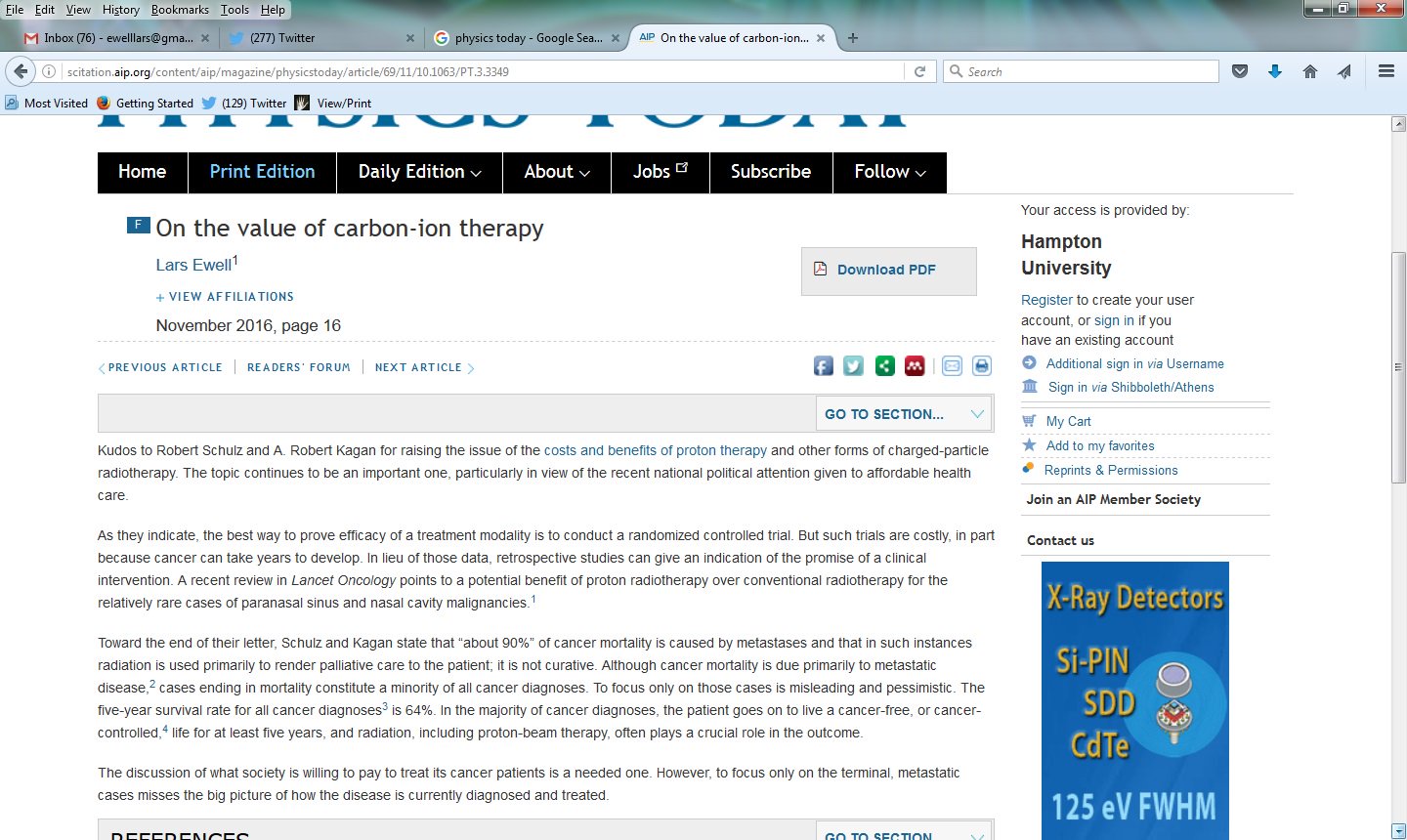Click Register to create a user account

(1046, 300)
